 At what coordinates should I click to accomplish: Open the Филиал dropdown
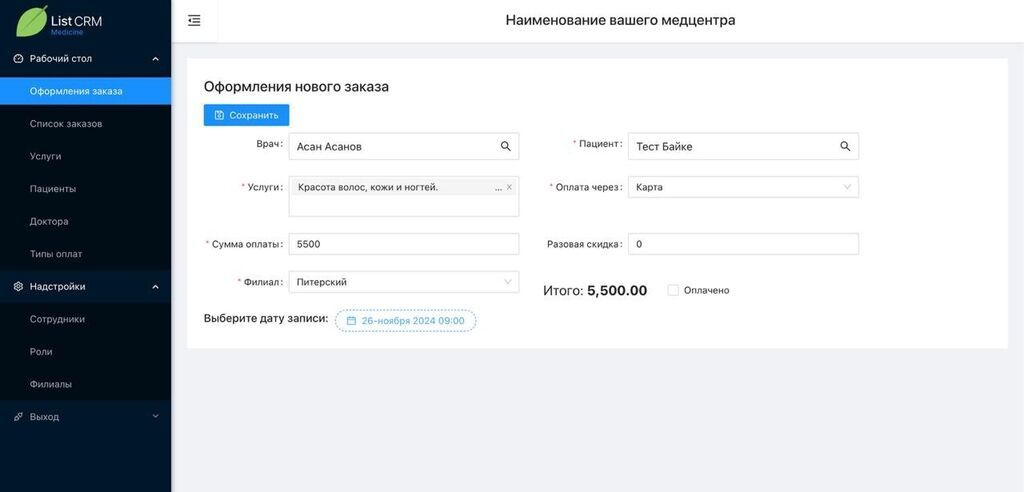pos(403,282)
